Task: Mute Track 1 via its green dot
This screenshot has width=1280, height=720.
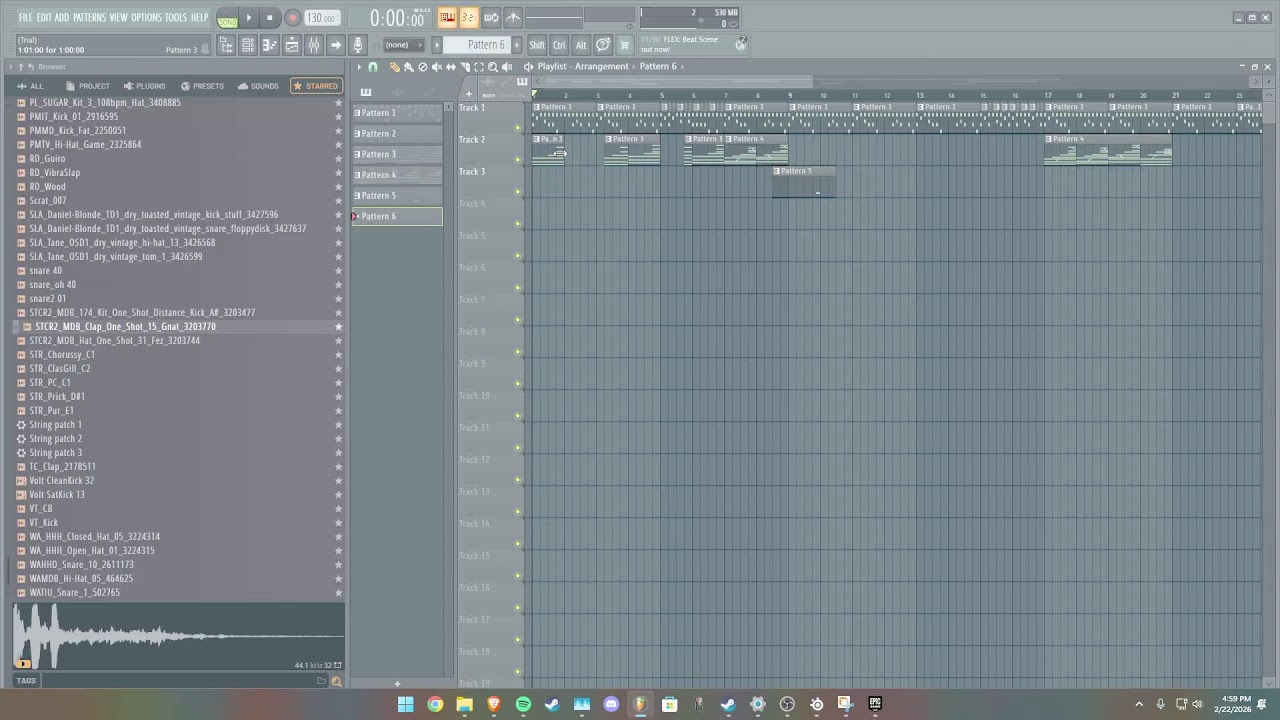Action: [518, 128]
